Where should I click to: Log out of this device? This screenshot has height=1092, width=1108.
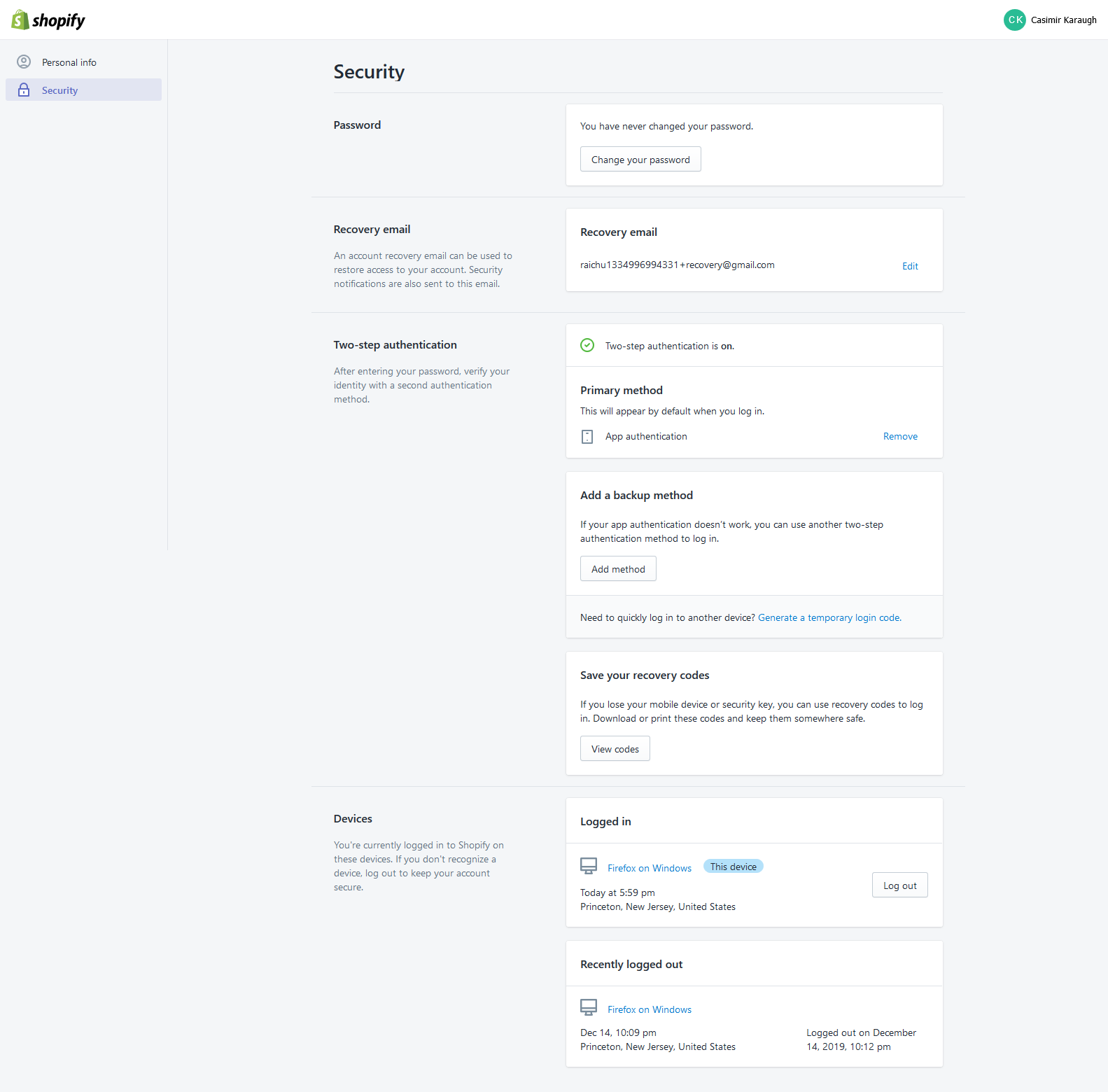tap(899, 885)
